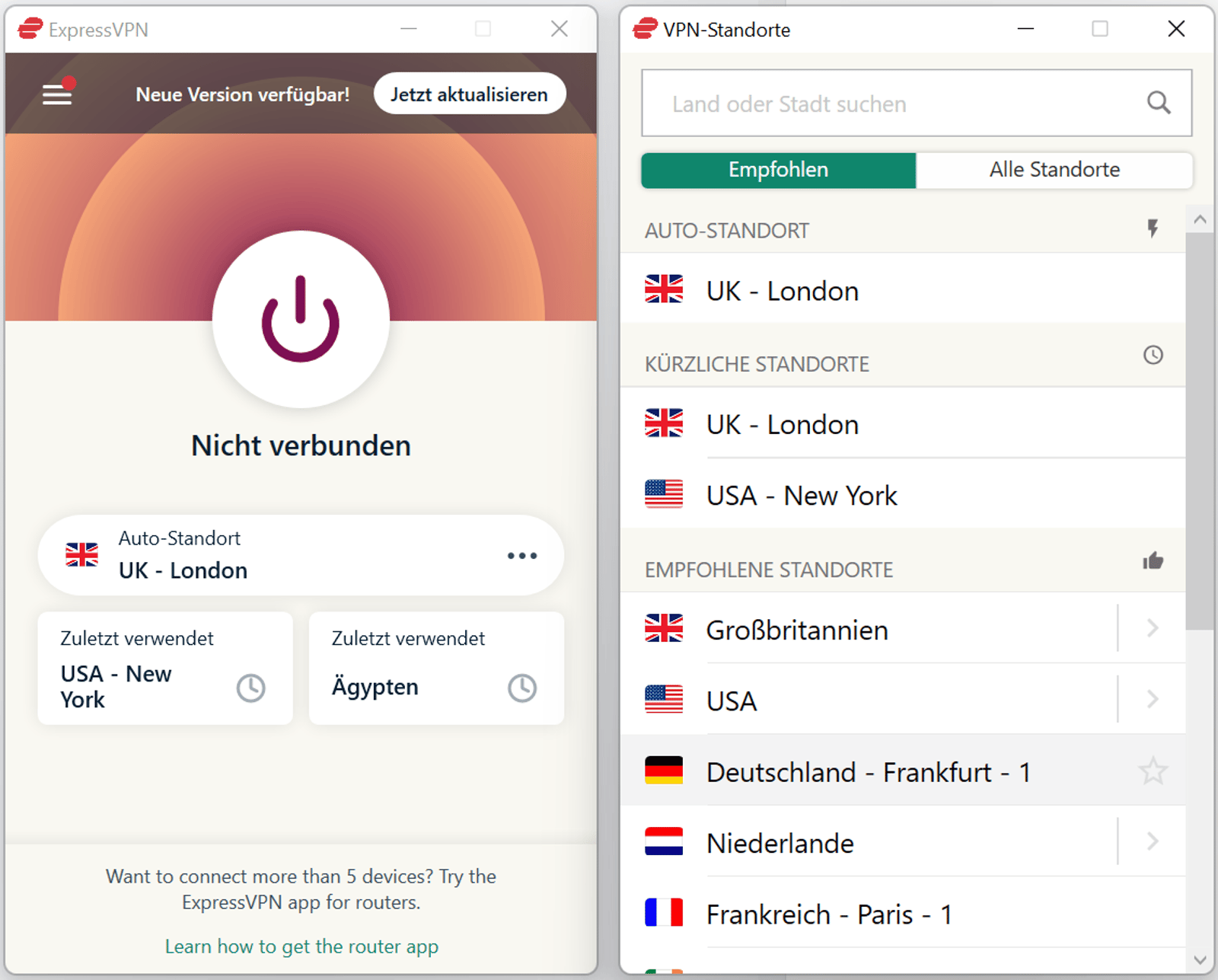Open the ExpressVPN hamburger menu
Screen dimensions: 1218x980
pyautogui.click(x=56, y=94)
